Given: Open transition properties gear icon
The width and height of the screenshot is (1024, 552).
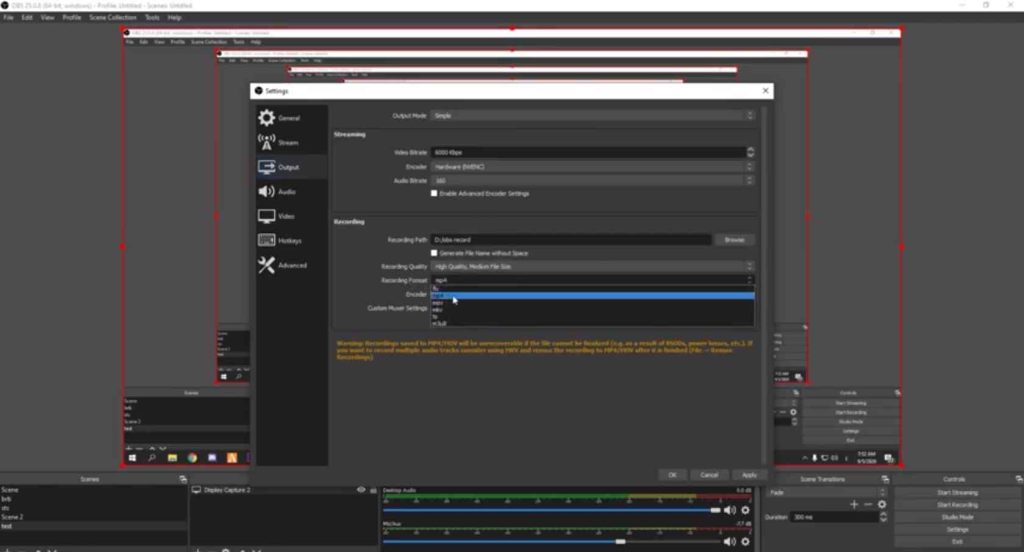Looking at the screenshot, I should [882, 504].
